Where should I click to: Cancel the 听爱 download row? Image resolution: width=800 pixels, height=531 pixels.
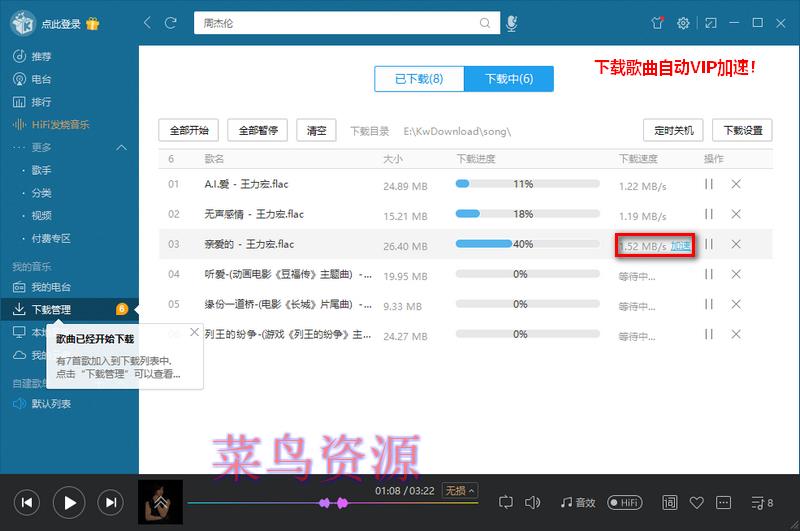736,274
